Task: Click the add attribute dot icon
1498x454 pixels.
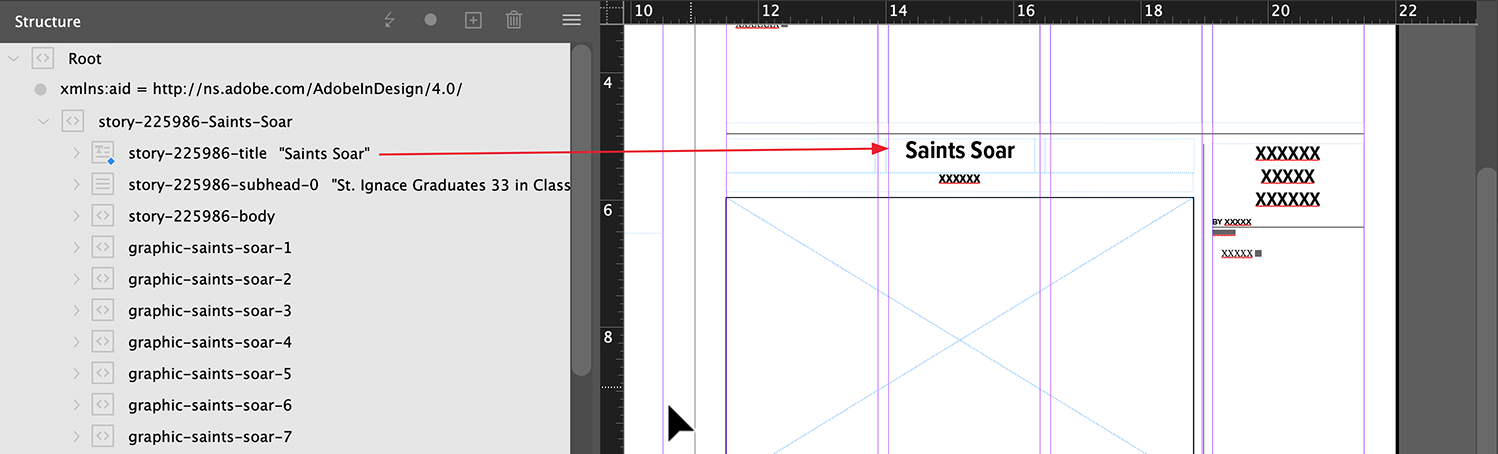Action: [431, 20]
